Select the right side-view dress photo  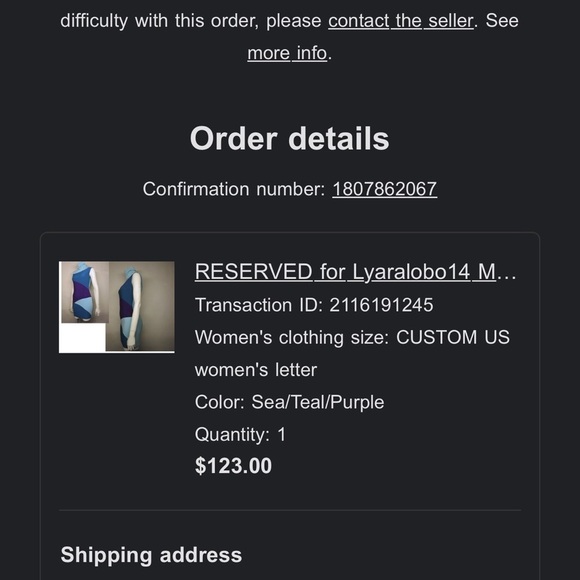click(x=141, y=306)
